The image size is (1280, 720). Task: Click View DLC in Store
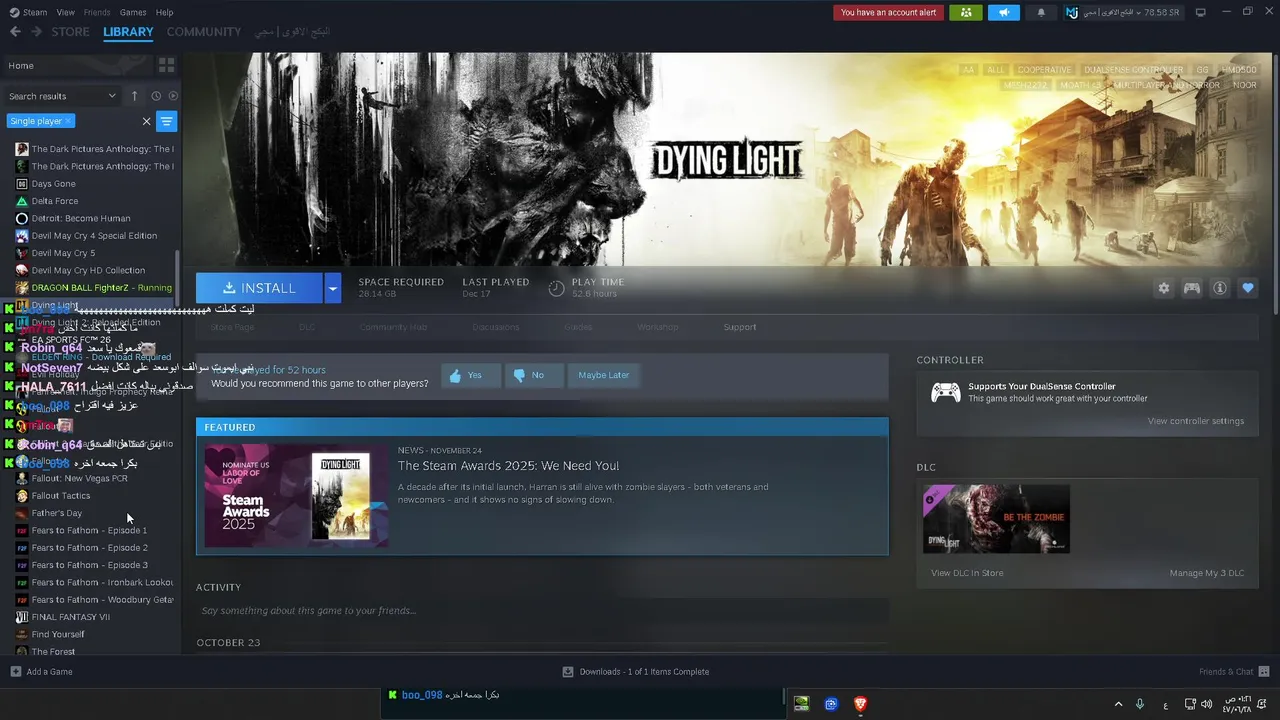(967, 573)
